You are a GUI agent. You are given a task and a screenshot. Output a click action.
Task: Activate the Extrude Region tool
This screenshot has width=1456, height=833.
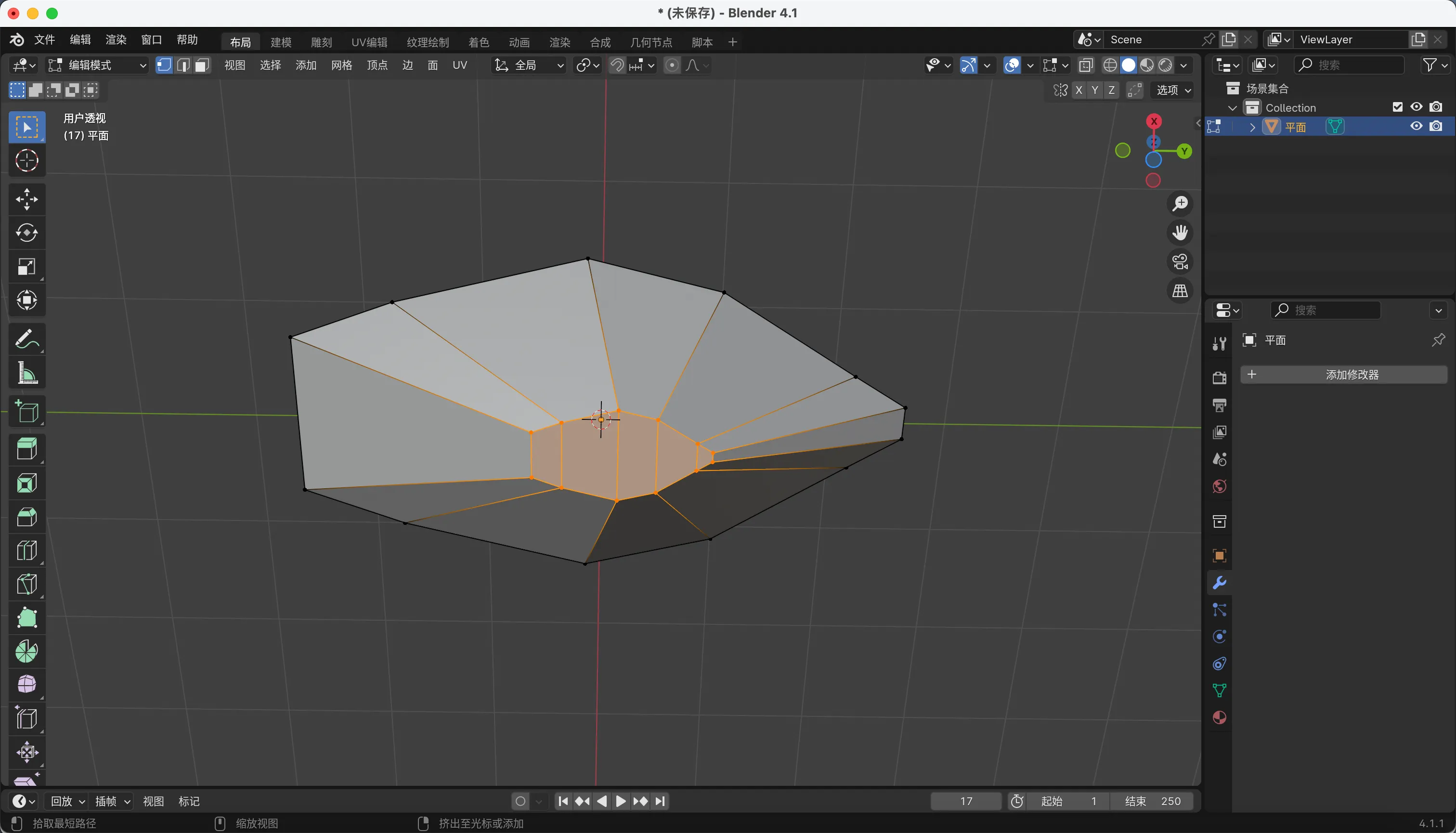(x=26, y=449)
